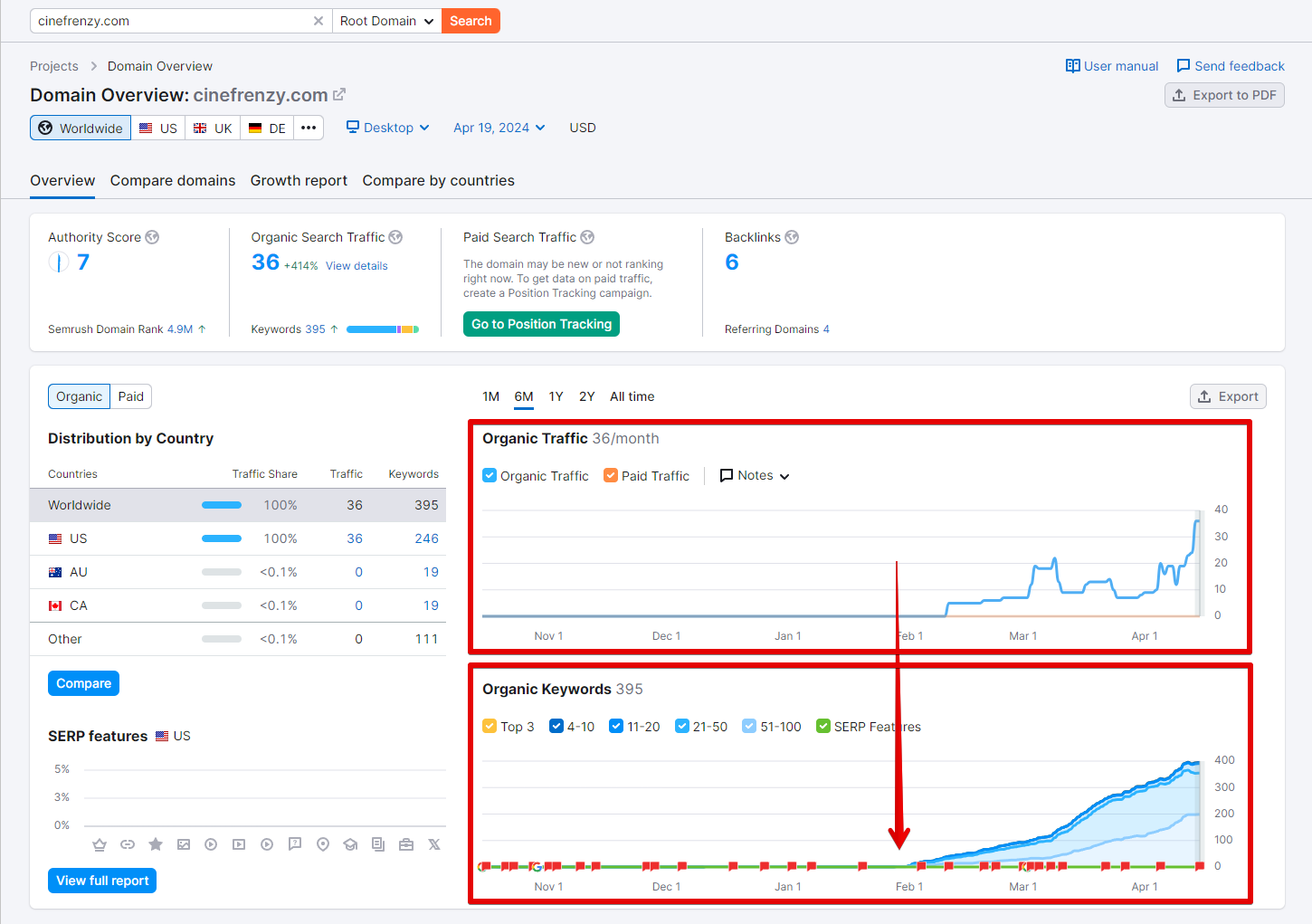Open the three-dots more countries menu
The height and width of the screenshot is (924, 1312).
309,128
